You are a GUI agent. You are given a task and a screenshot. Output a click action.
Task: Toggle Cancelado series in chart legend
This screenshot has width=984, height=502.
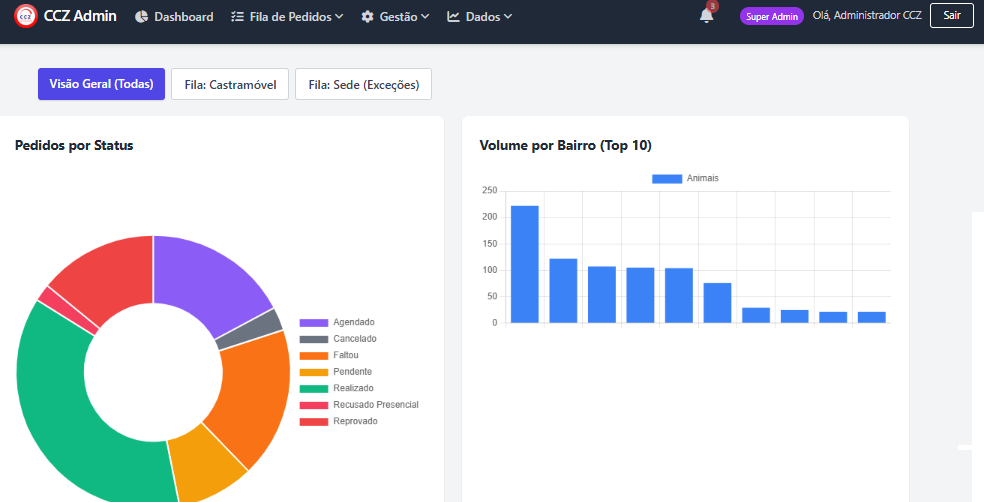(338, 339)
